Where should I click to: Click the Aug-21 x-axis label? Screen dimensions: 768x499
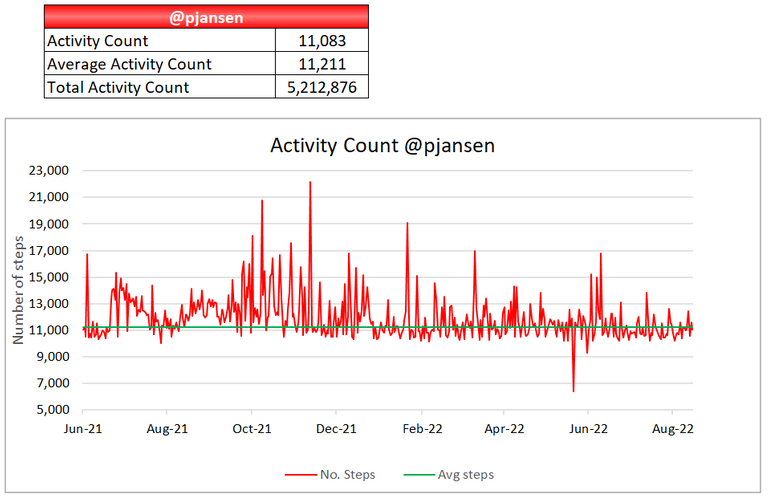coord(167,429)
